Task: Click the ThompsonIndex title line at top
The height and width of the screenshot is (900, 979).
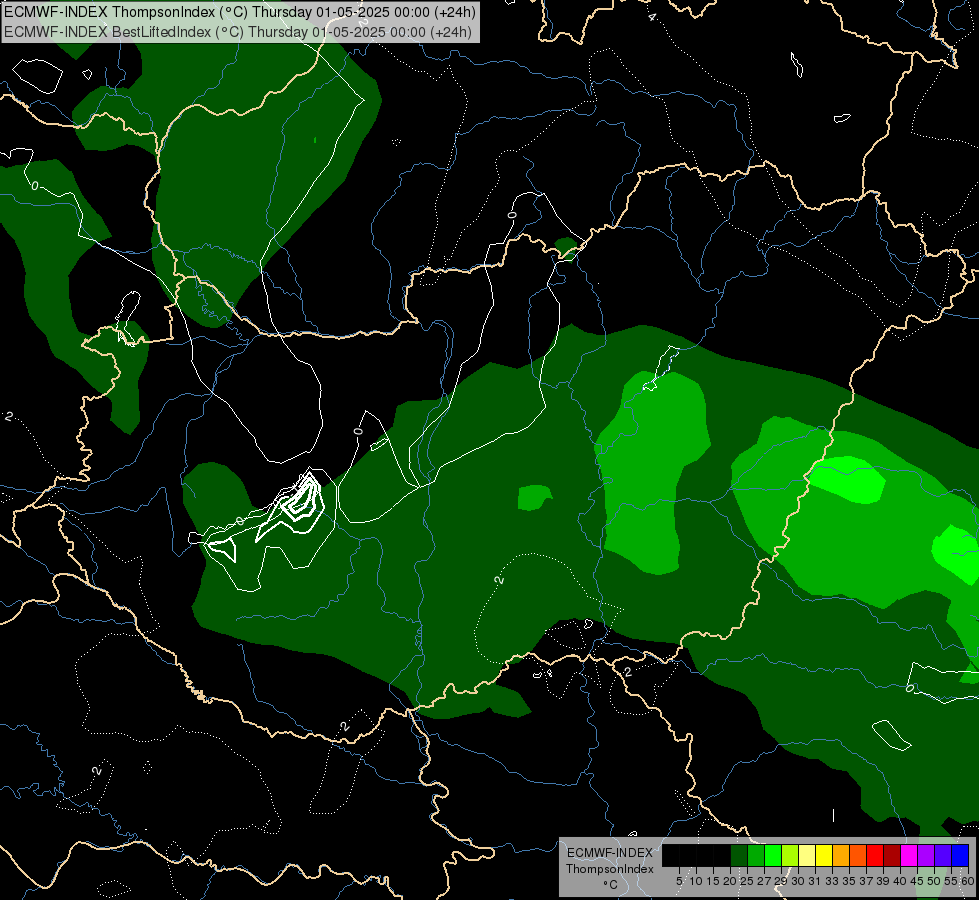Action: 240,12
